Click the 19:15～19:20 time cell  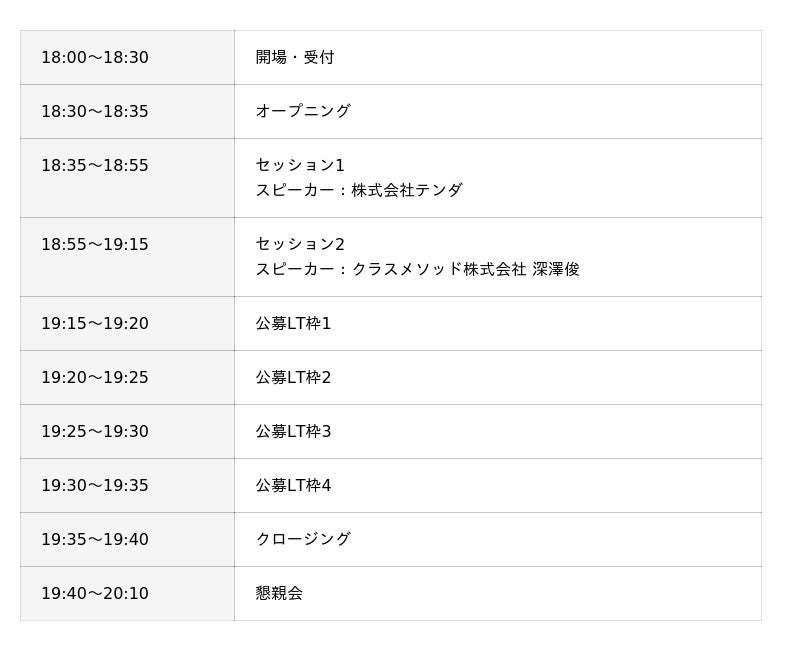point(95,324)
